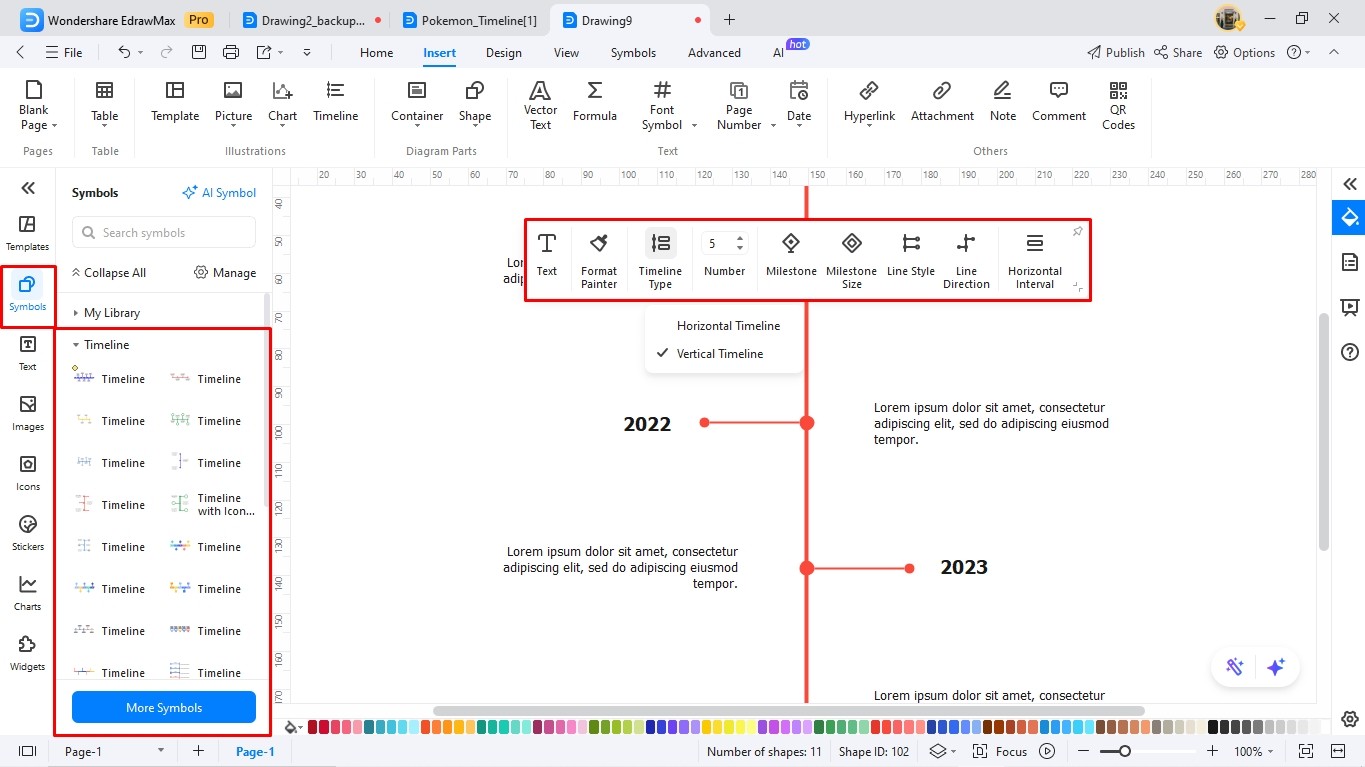Open Milestone Size option
The height and width of the screenshot is (767, 1365).
point(851,260)
